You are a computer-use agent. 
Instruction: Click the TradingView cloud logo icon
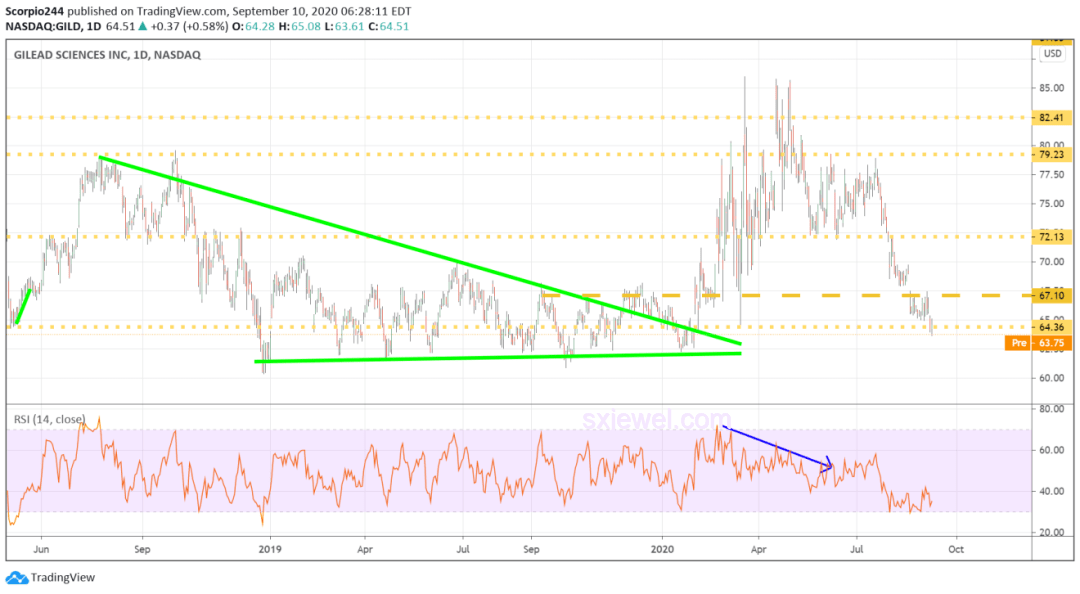click(17, 577)
